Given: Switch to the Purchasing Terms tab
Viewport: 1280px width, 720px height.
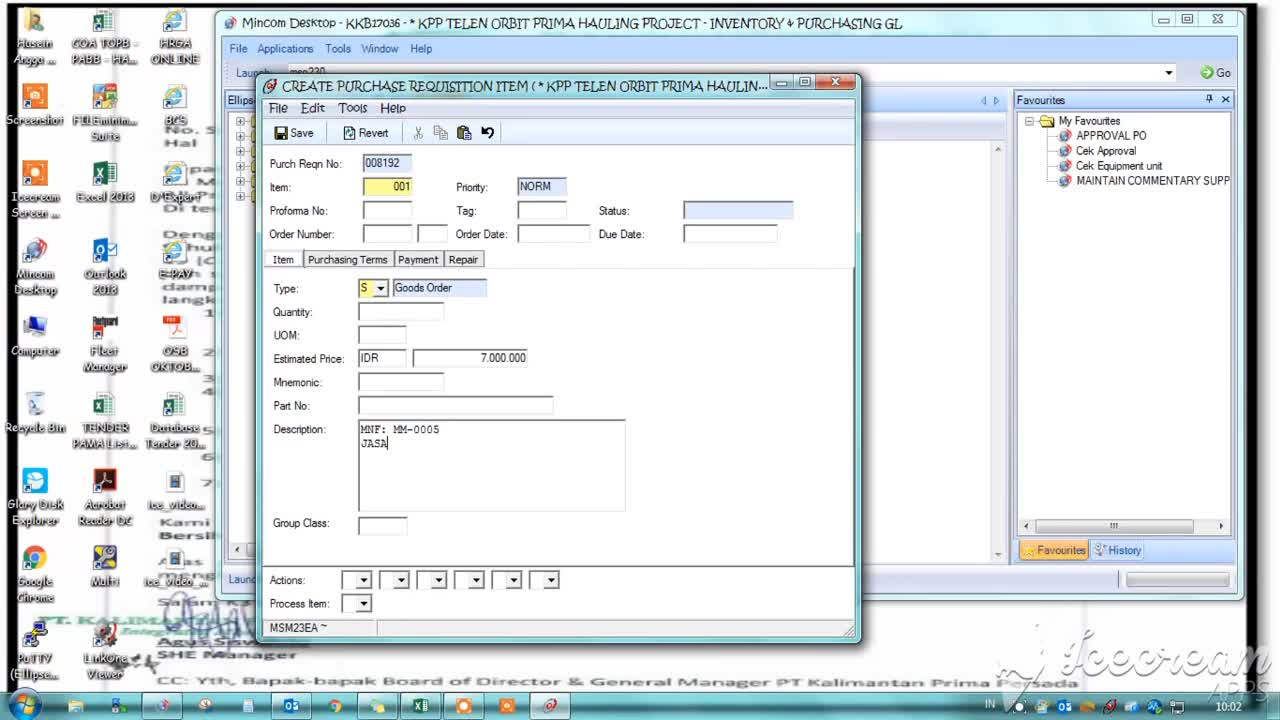Looking at the screenshot, I should tap(347, 260).
